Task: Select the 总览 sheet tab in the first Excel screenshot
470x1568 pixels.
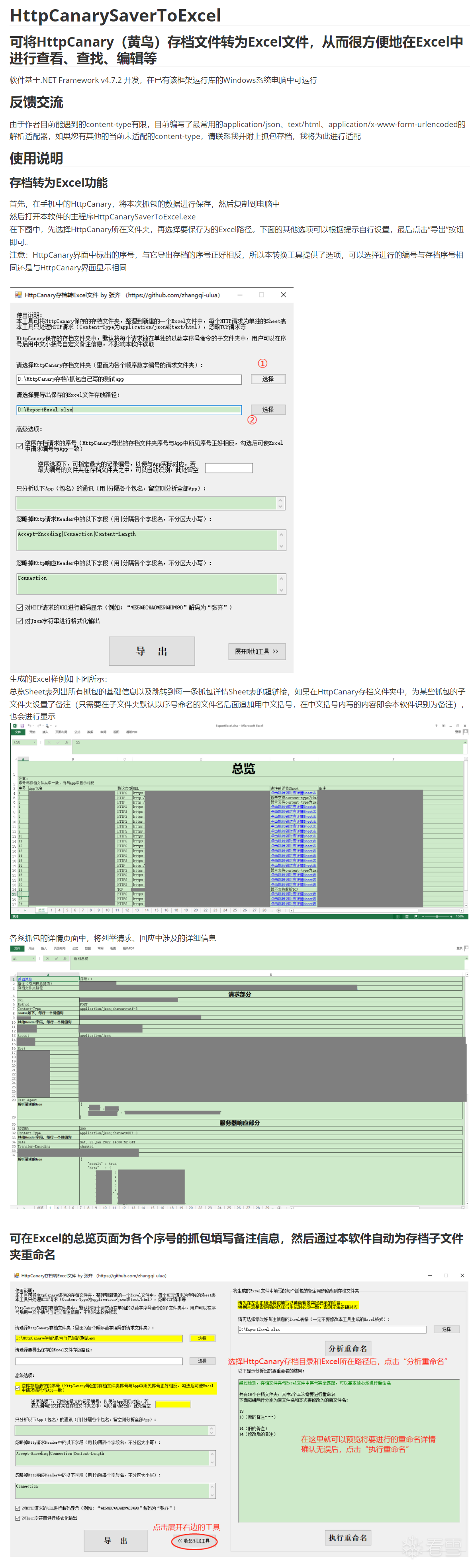Action: pyautogui.click(x=41, y=910)
